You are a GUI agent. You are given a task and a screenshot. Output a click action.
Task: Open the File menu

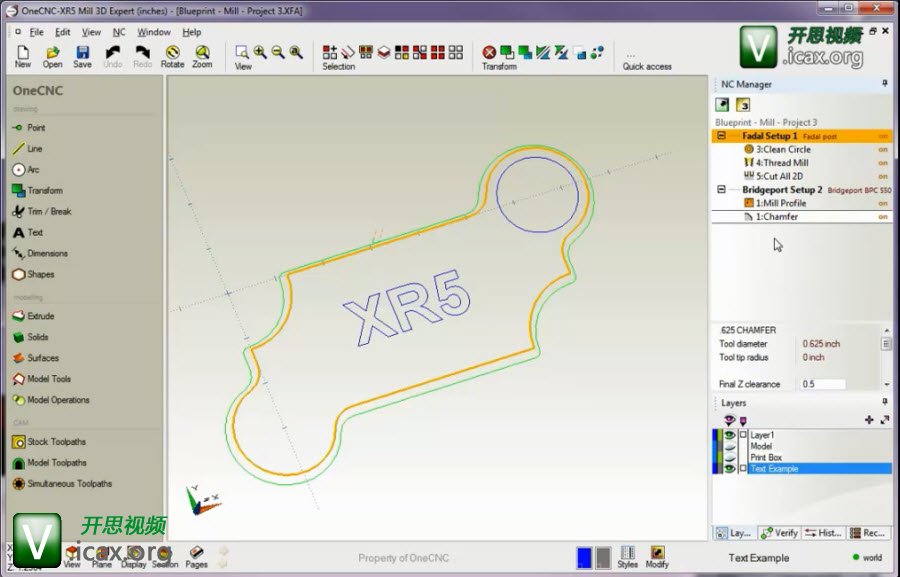[x=36, y=32]
